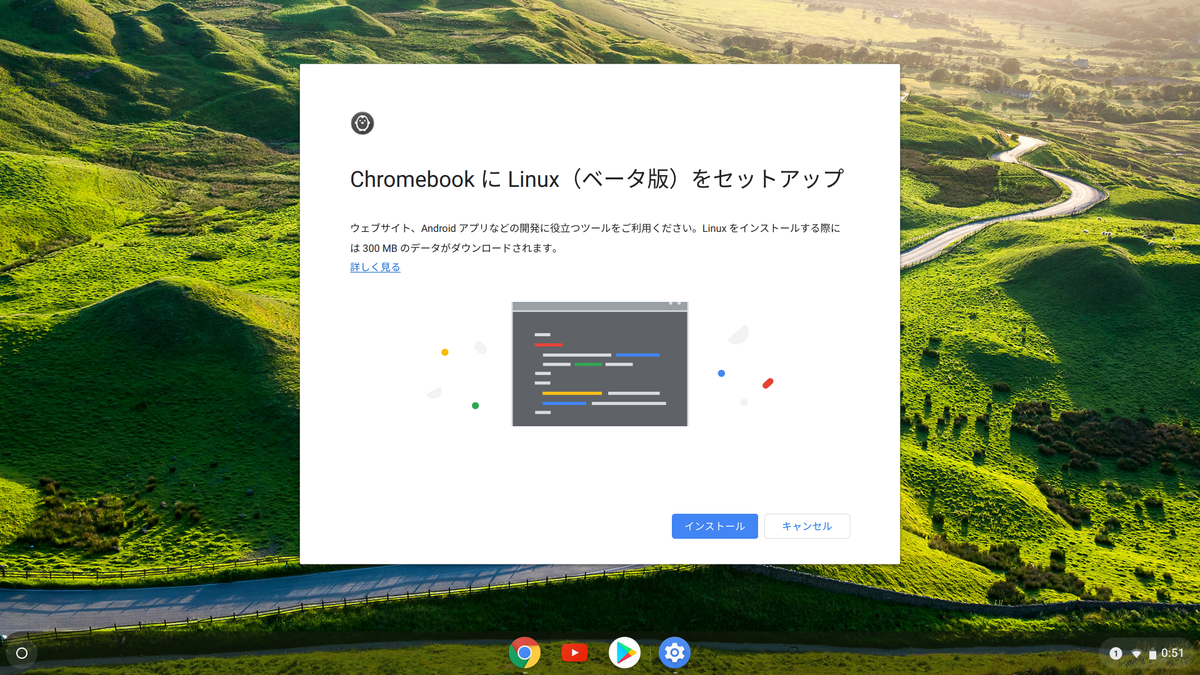The width and height of the screenshot is (1200, 675).
Task: Open the Google Play Store shelf icon
Action: (624, 653)
